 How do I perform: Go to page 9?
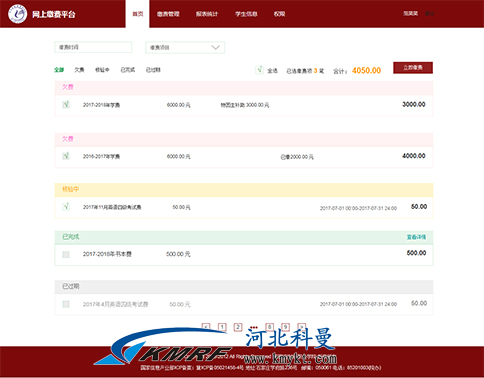click(x=285, y=327)
